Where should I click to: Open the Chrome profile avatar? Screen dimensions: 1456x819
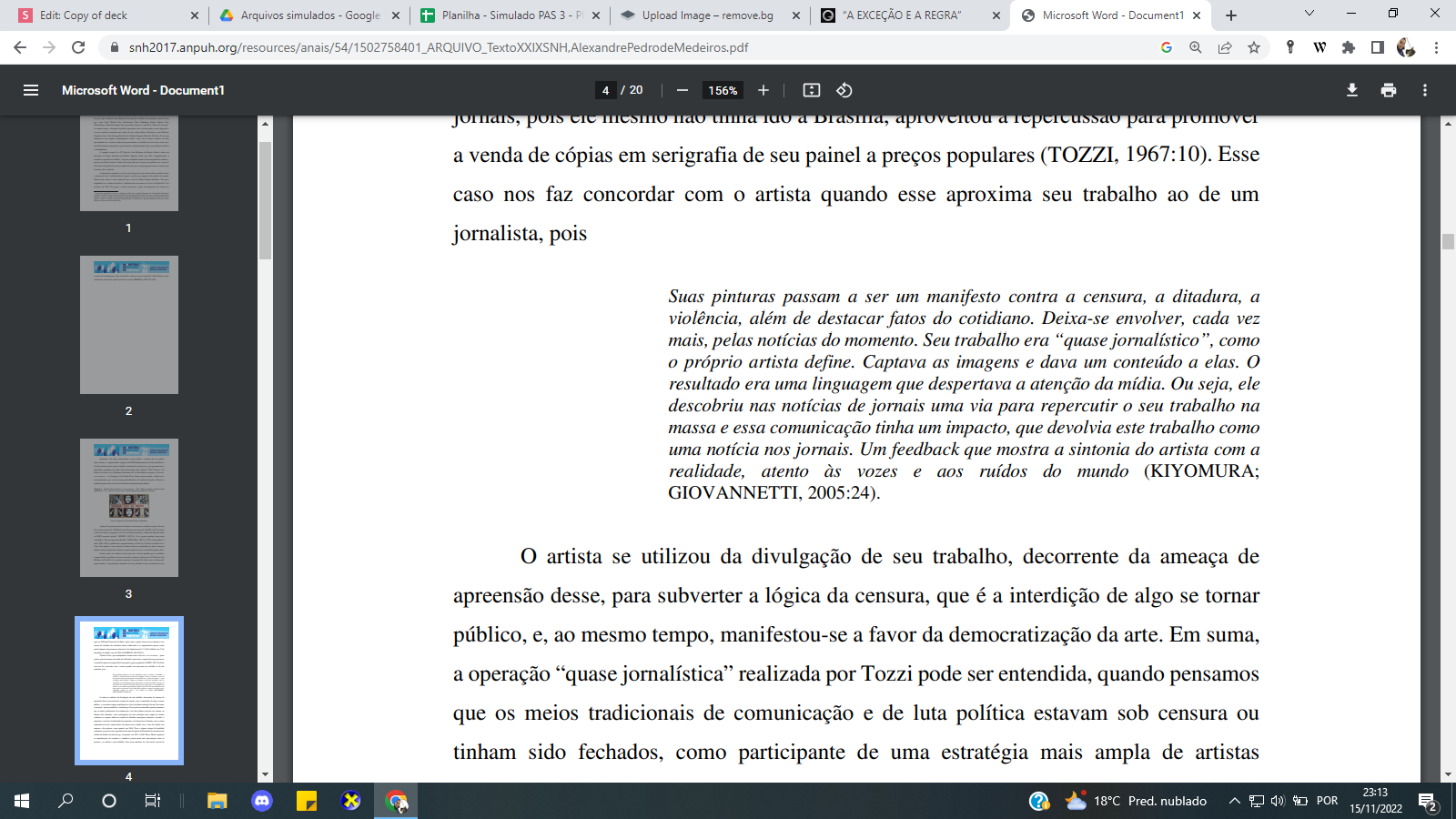click(x=1406, y=47)
